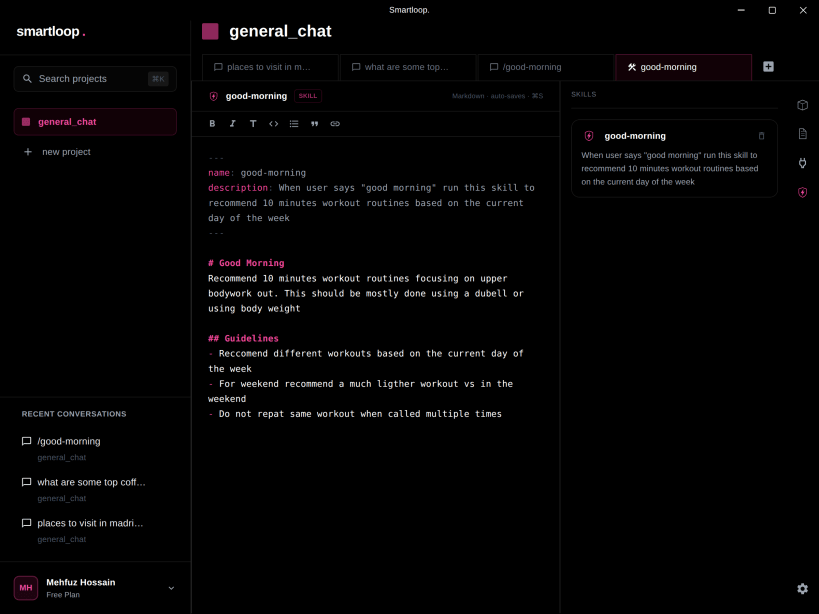Click the smartloop logo
This screenshot has height=614, width=819.
point(51,31)
